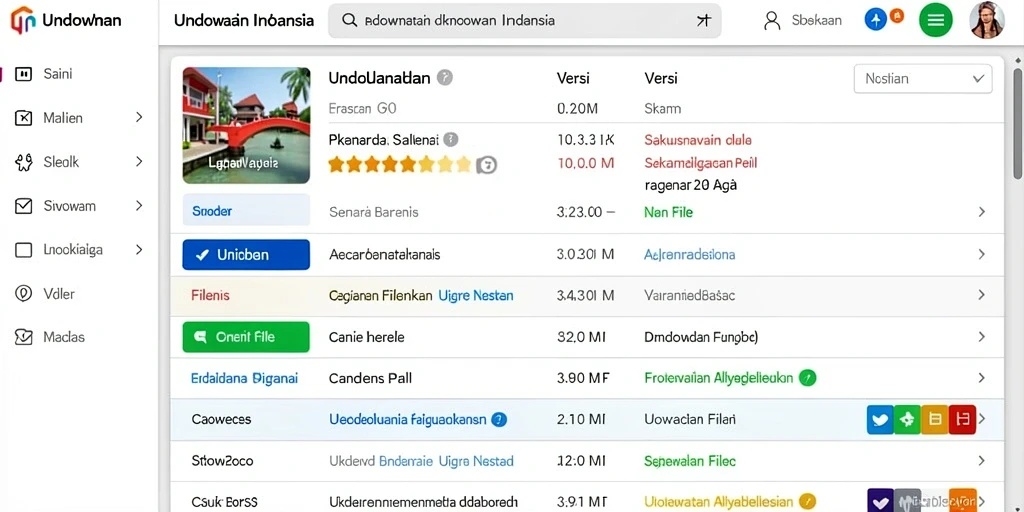Open the Sbekaan user account icon
Viewport: 1024px width, 512px height.
click(772, 20)
